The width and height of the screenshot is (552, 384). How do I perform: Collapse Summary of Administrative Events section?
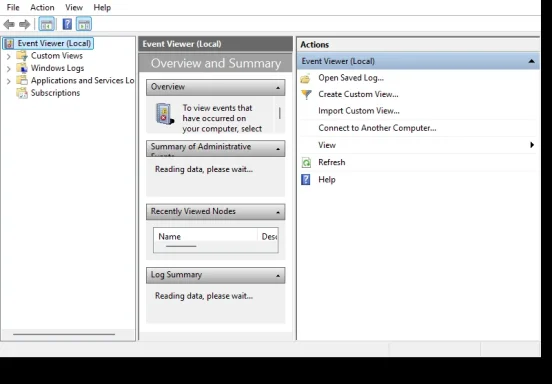pyautogui.click(x=278, y=149)
